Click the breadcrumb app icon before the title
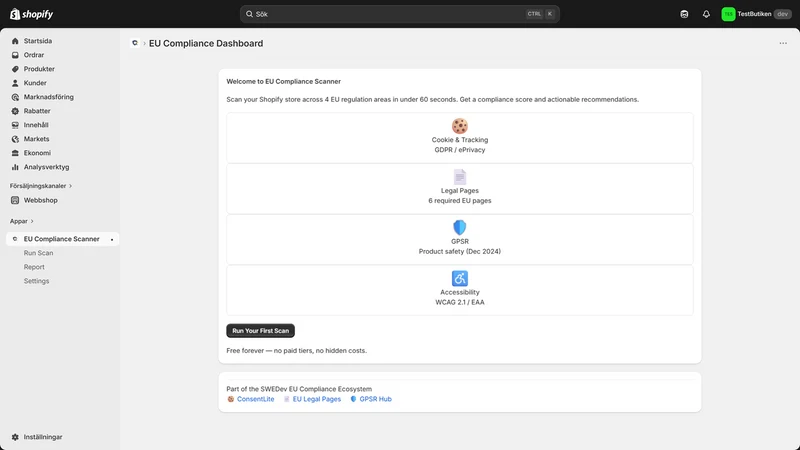 [x=135, y=43]
